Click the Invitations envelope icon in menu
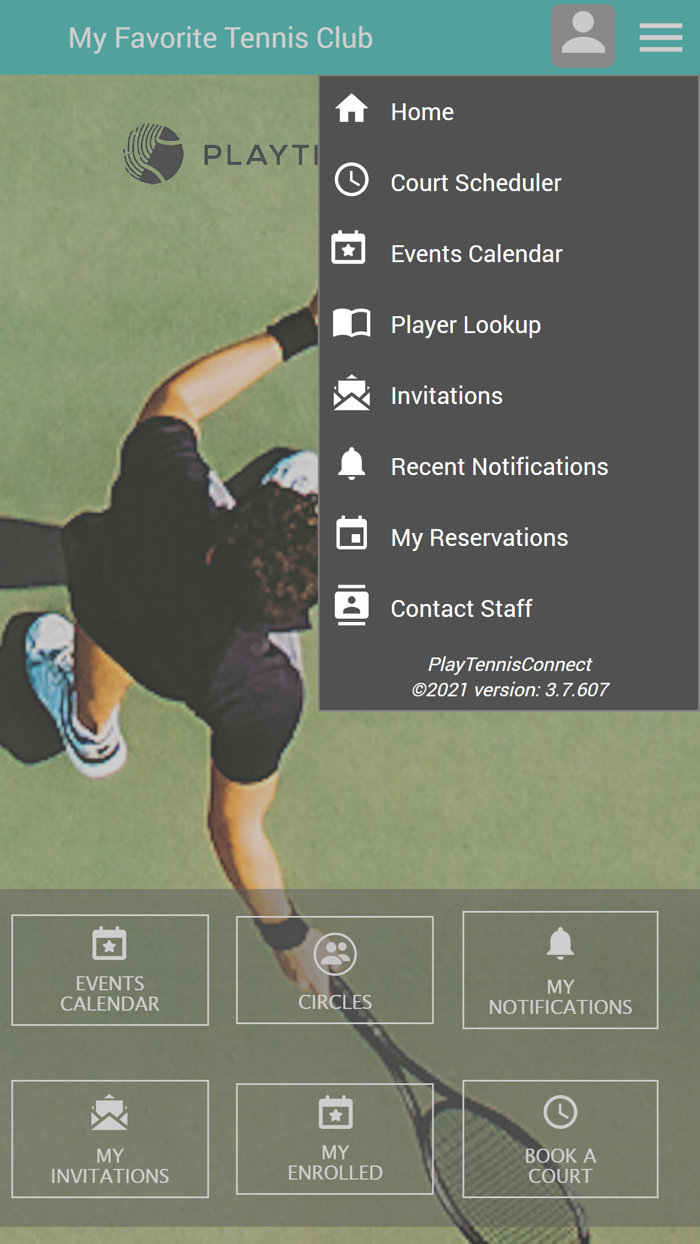Viewport: 700px width, 1244px height. click(x=351, y=393)
